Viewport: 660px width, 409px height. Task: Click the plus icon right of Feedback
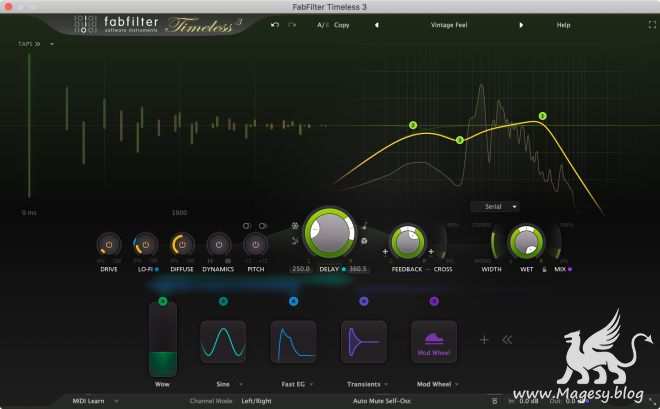click(x=431, y=252)
